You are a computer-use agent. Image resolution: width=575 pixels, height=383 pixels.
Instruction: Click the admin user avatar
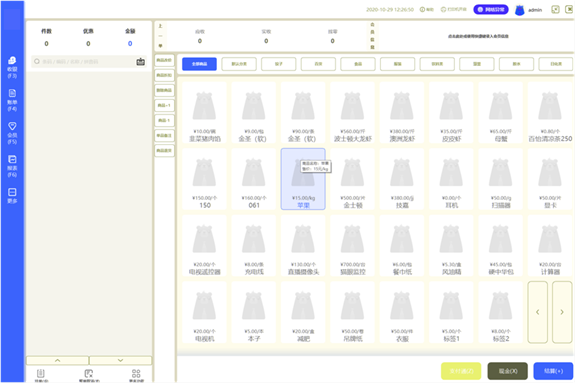tap(519, 10)
